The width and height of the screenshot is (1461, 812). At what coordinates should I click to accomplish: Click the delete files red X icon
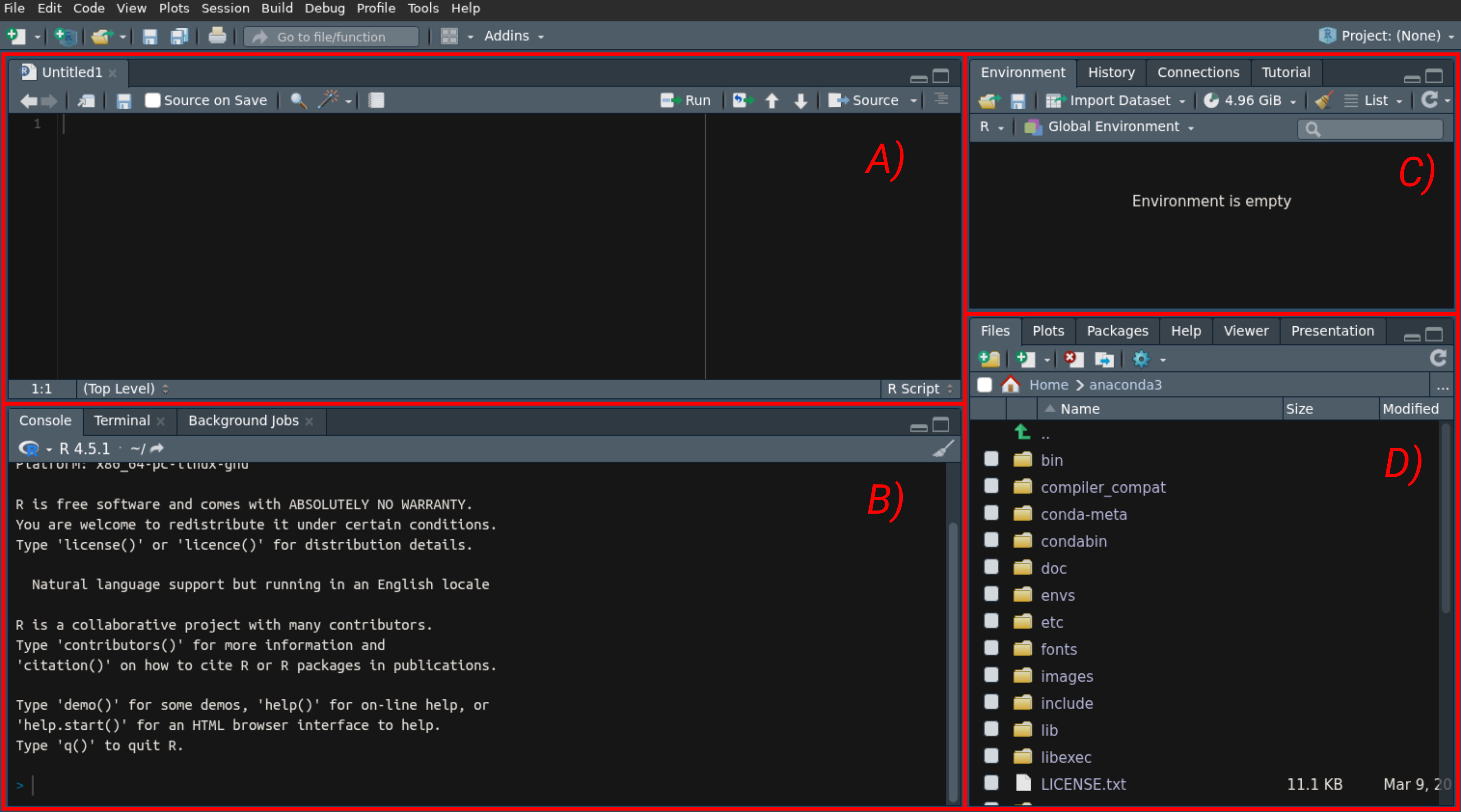(1073, 359)
